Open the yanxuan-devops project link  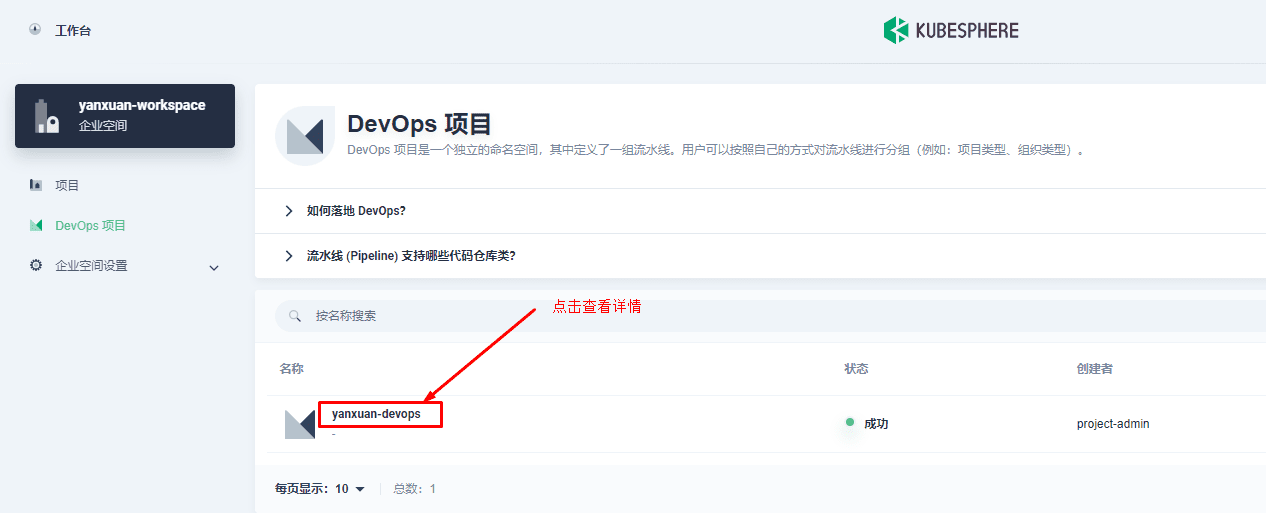coord(376,414)
